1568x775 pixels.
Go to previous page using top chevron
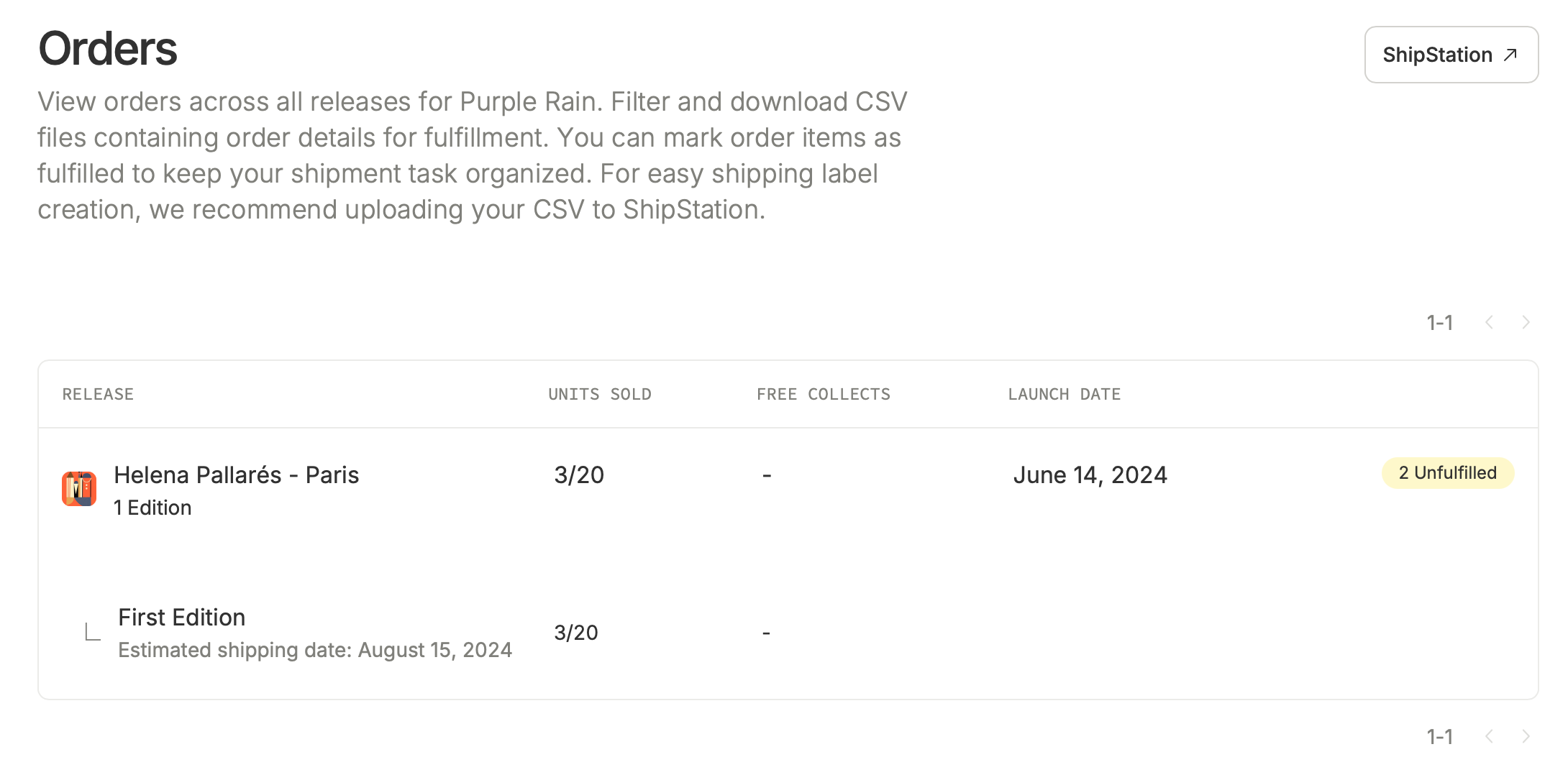1490,322
